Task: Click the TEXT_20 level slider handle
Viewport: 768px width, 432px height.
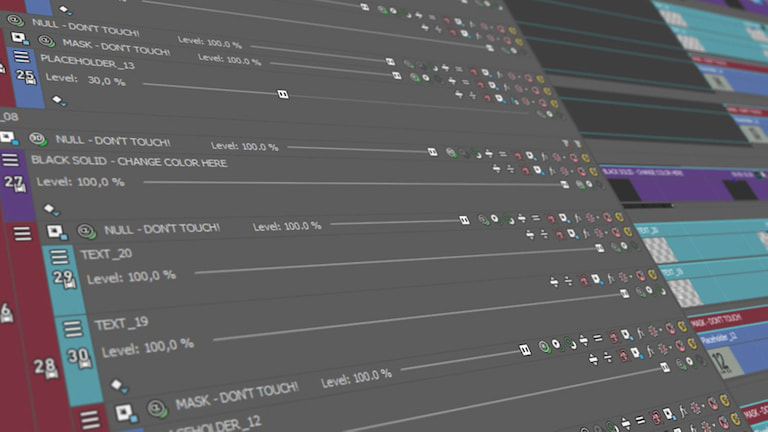Action: pos(599,248)
